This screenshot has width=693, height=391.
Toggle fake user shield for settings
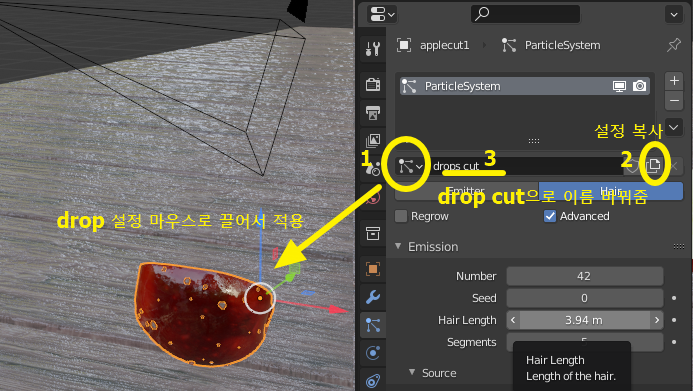coord(632,166)
